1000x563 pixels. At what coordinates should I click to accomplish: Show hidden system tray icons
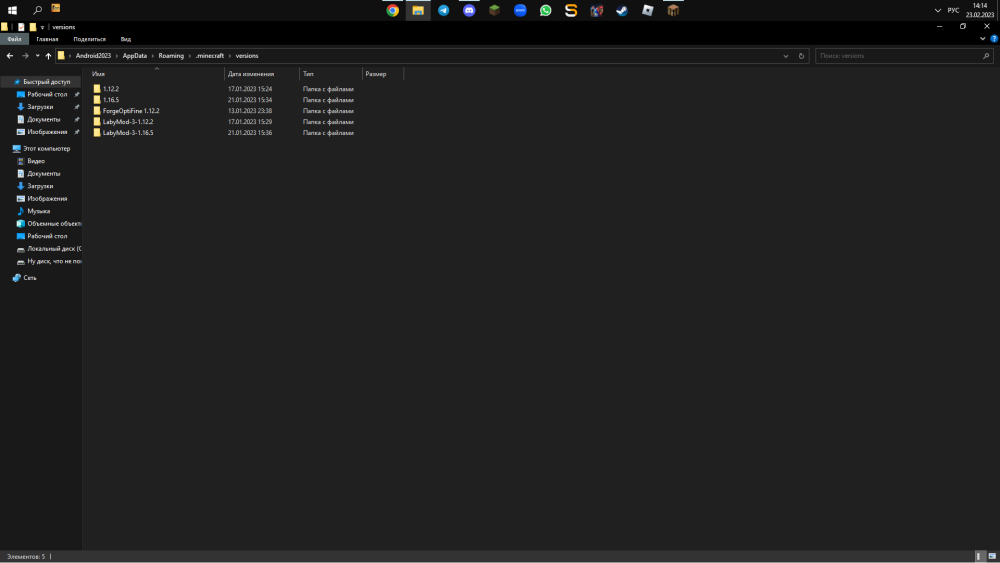pos(938,10)
